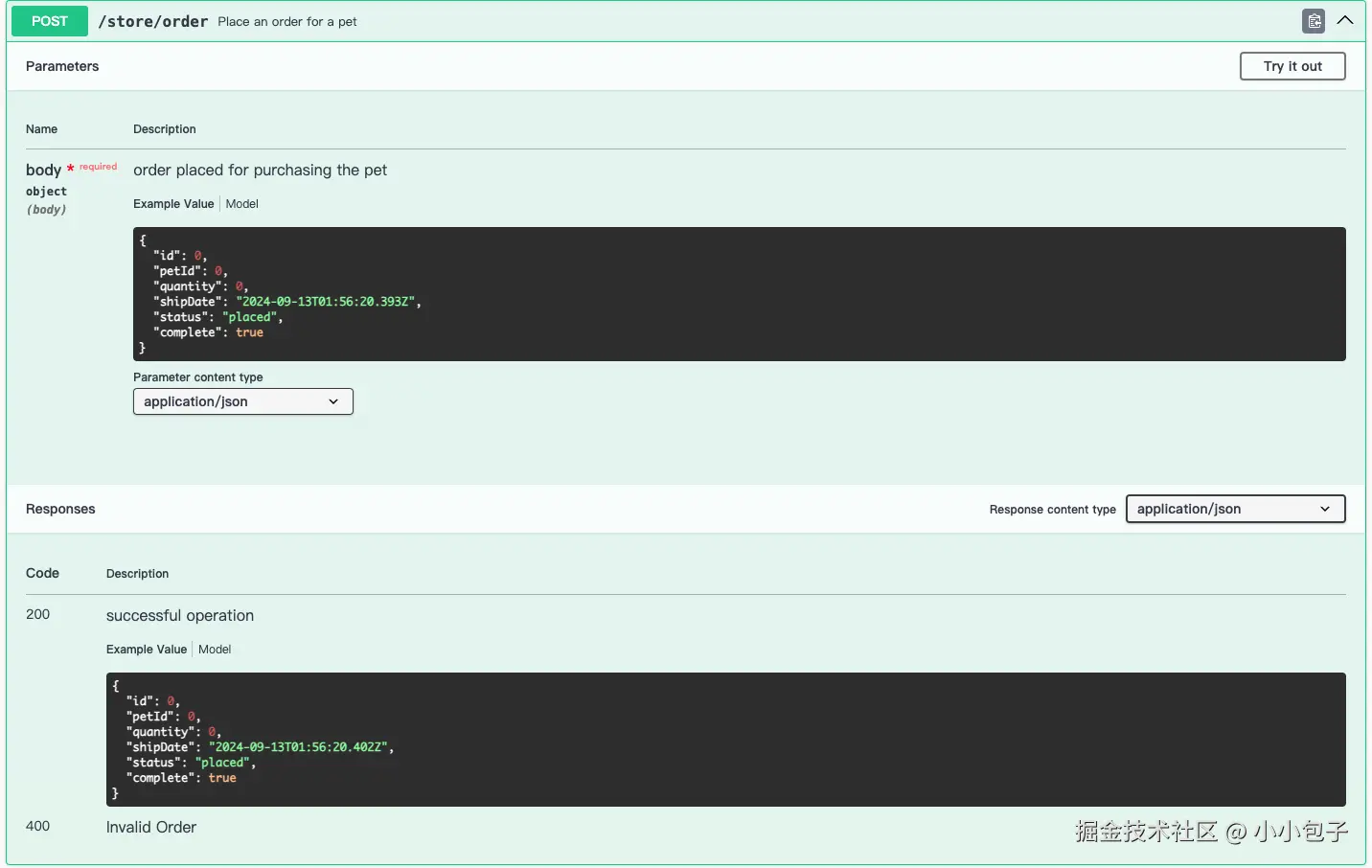This screenshot has height=868, width=1372.
Task: Select Example Value tab for body parameter
Action: tap(173, 204)
